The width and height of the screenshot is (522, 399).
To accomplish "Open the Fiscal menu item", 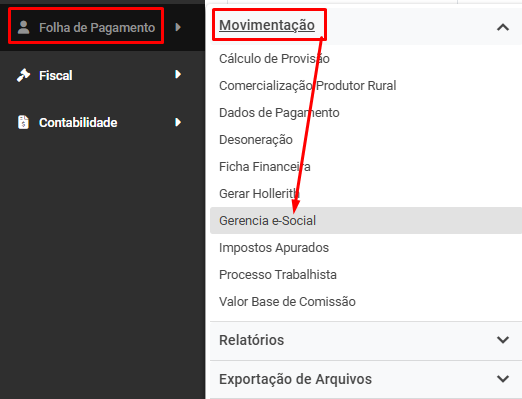I will [x=56, y=75].
